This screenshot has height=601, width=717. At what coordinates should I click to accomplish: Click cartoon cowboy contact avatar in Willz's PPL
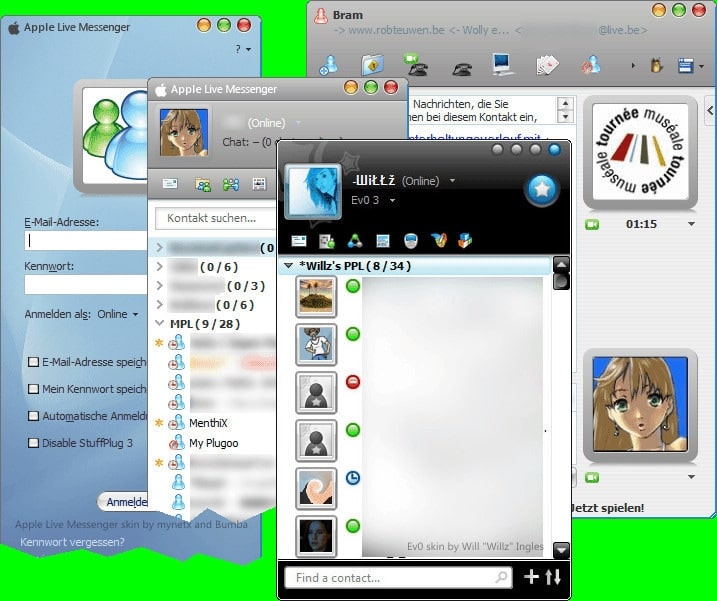click(x=316, y=344)
